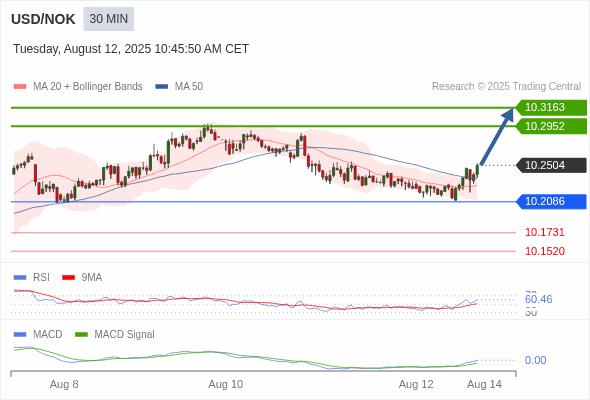Select the 10.3163 resistance price tag
Viewport: 590px width, 400px height.
point(551,107)
